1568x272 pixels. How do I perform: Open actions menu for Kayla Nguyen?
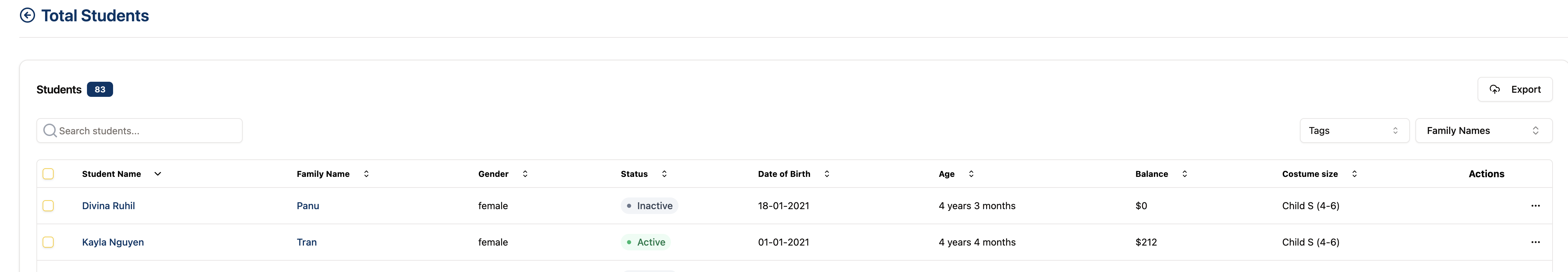1535,242
